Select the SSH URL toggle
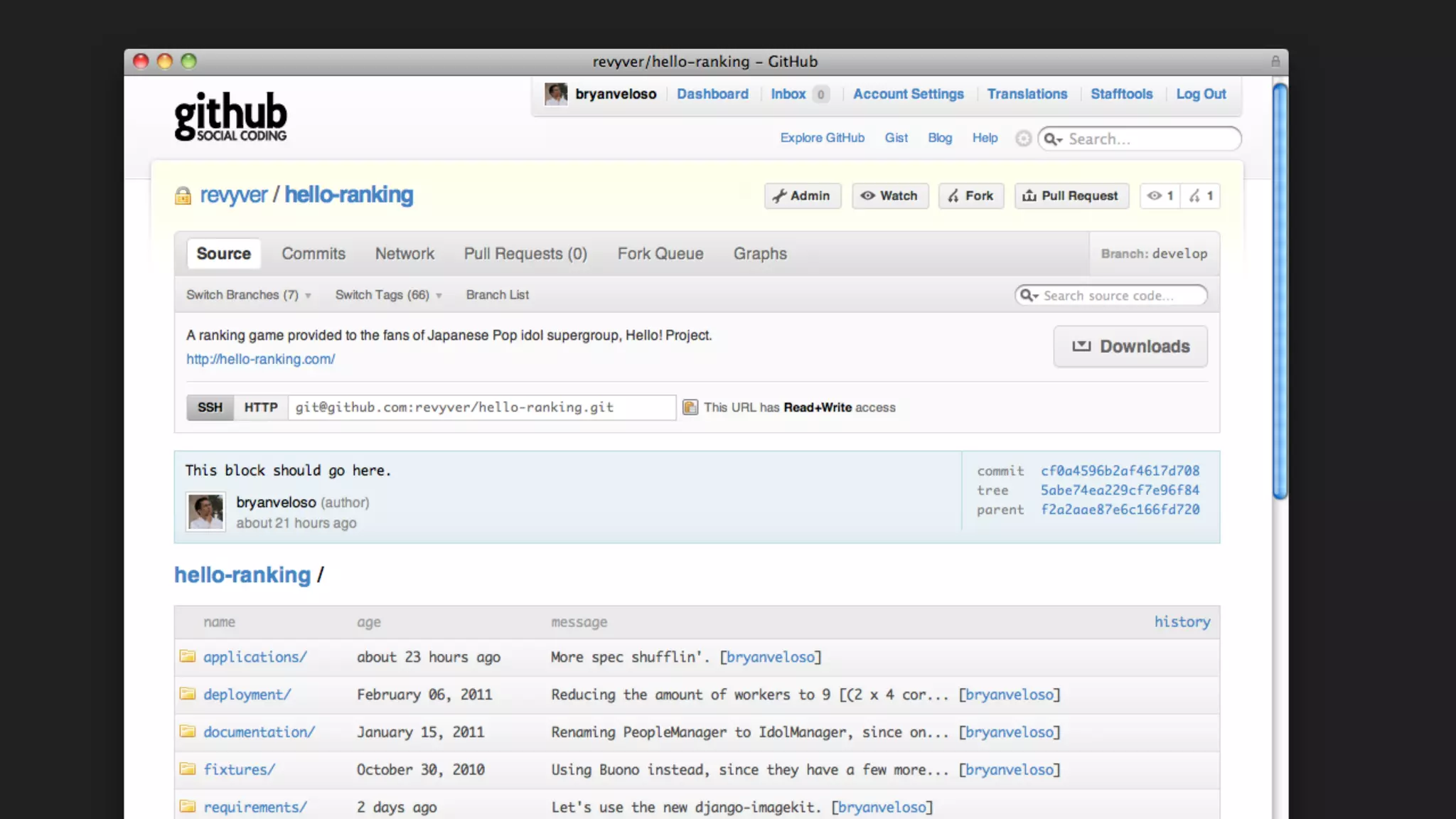 pos(210,407)
